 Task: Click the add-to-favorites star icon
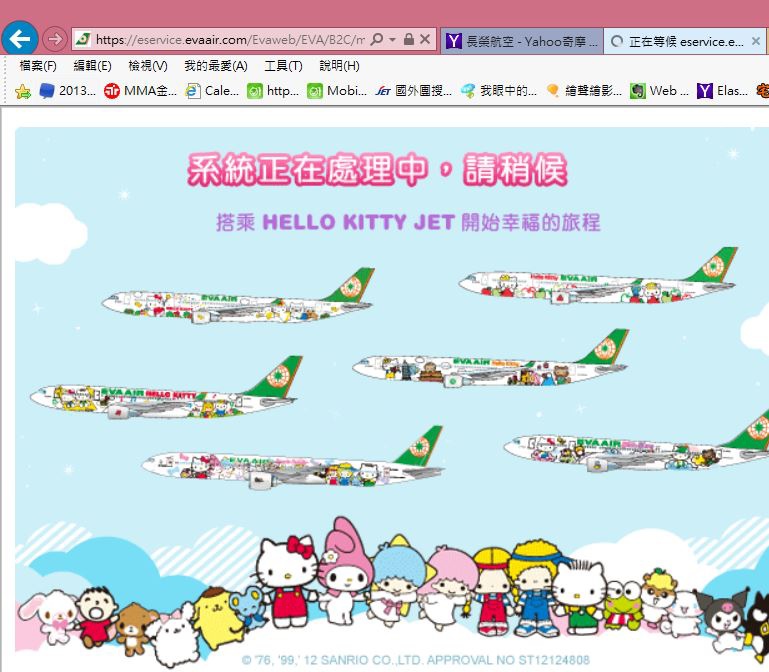(23, 91)
